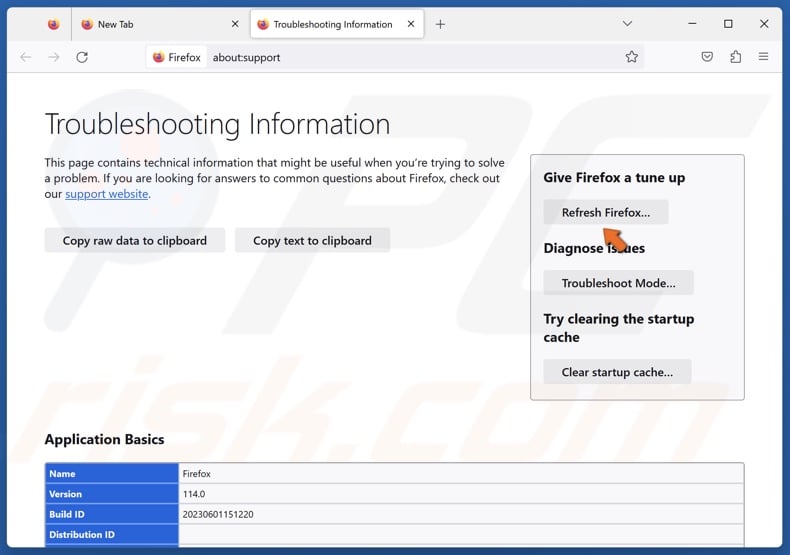The width and height of the screenshot is (790, 555).
Task: Select the Name row header cell
Action: click(x=112, y=473)
